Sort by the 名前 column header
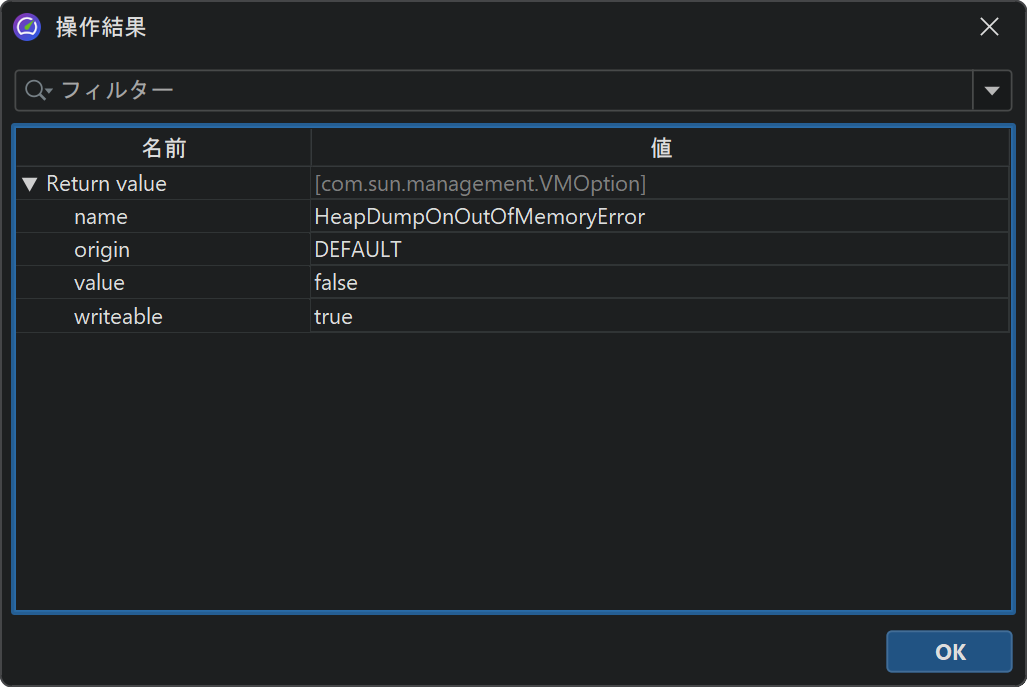The height and width of the screenshot is (687, 1027). pos(163,148)
